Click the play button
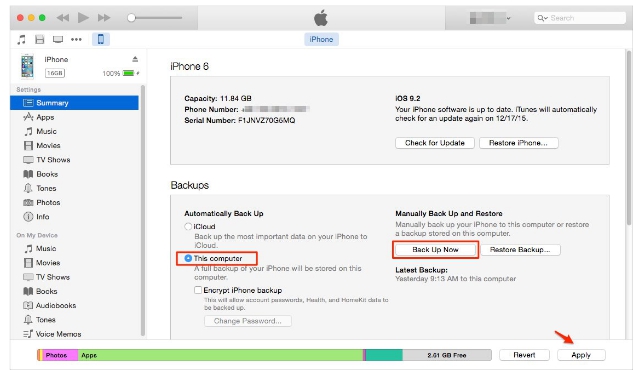This screenshot has height=371, width=634. 83,18
